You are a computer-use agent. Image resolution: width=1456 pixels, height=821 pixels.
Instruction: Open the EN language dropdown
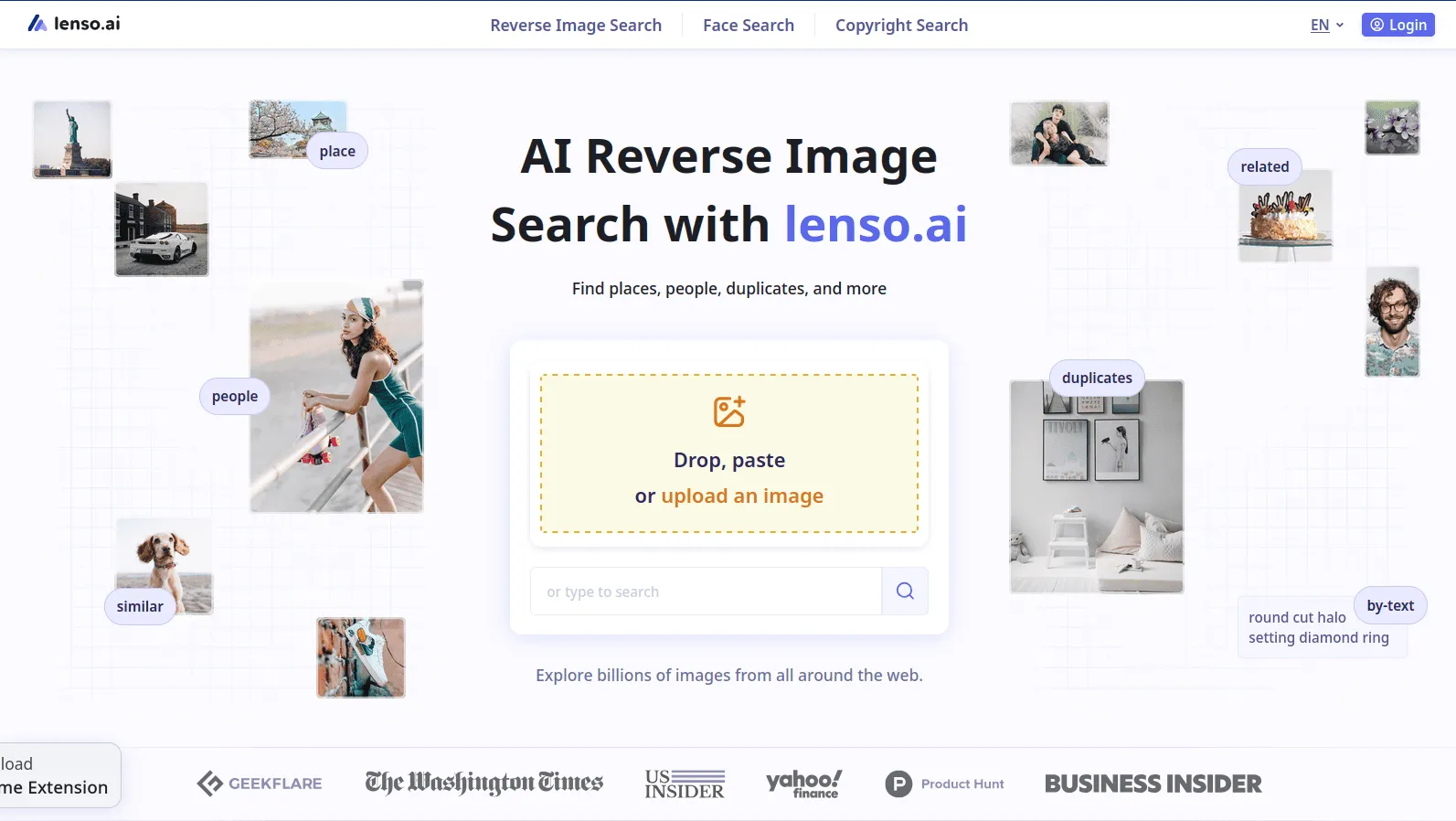pyautogui.click(x=1327, y=26)
